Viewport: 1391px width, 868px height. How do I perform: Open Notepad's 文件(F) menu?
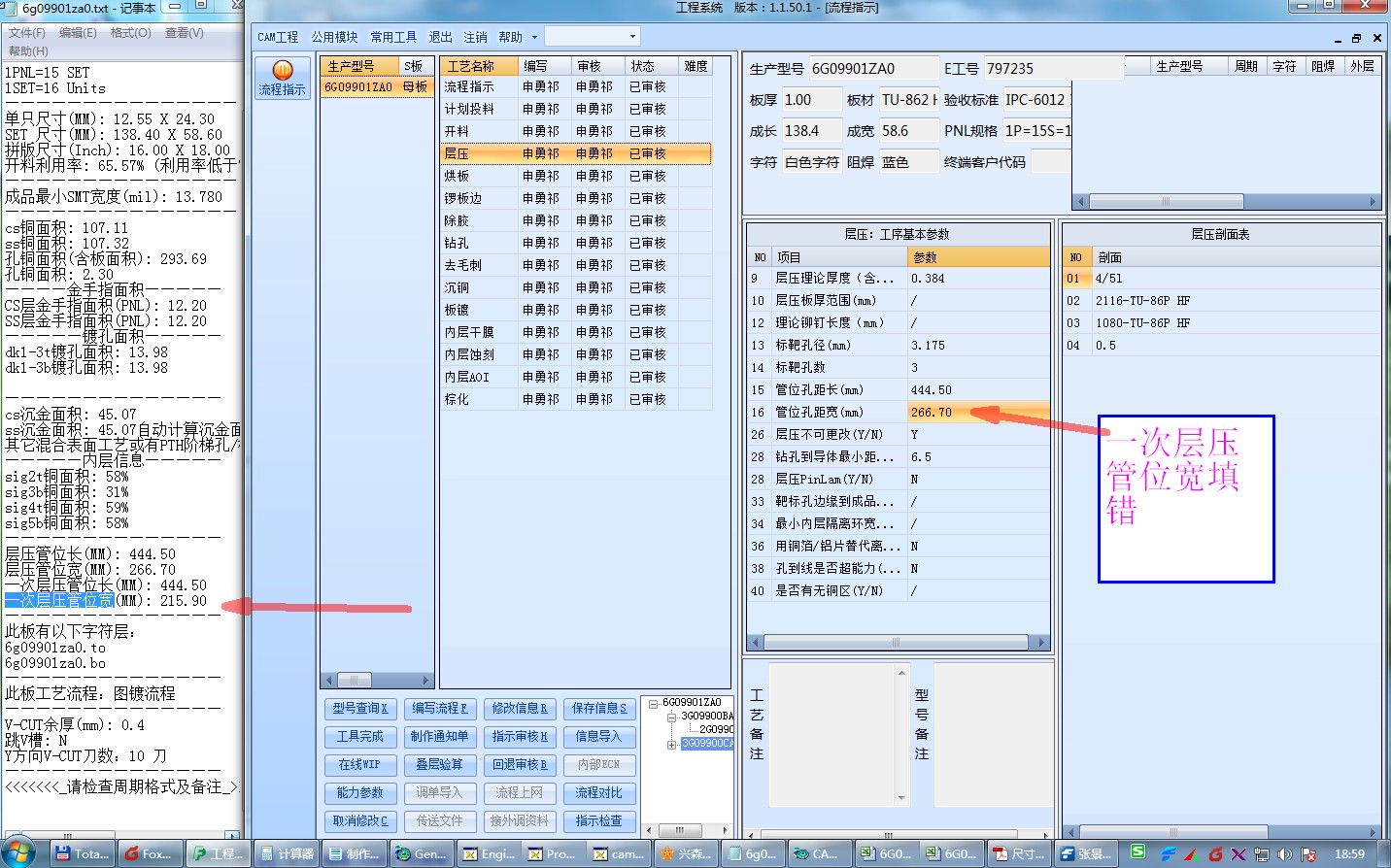click(27, 32)
